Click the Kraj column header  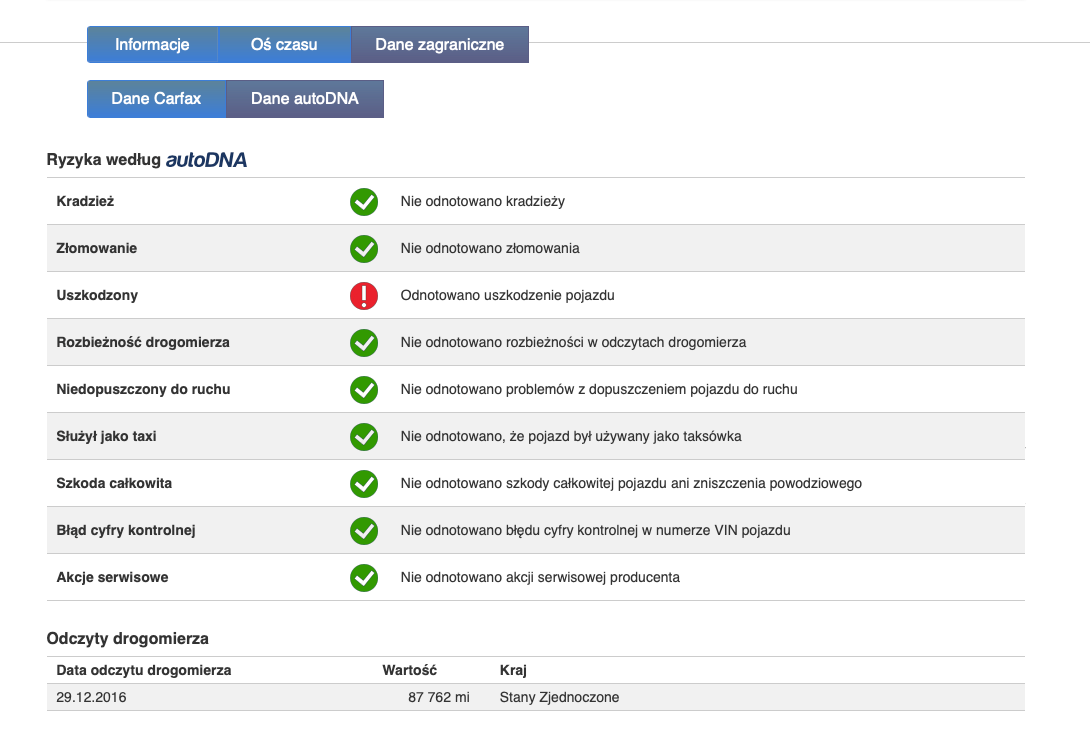pyautogui.click(x=513, y=670)
